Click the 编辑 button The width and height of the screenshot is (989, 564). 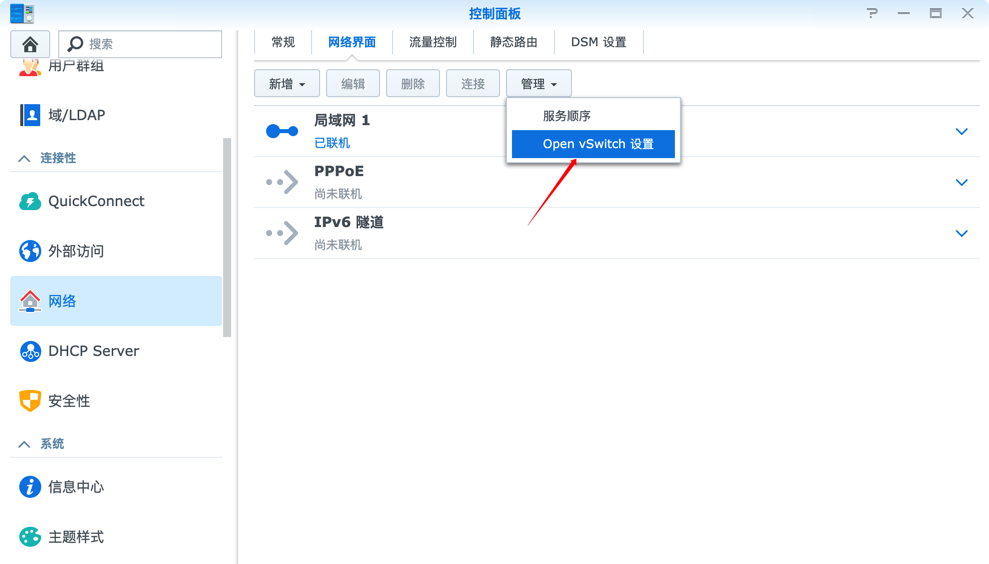point(353,83)
